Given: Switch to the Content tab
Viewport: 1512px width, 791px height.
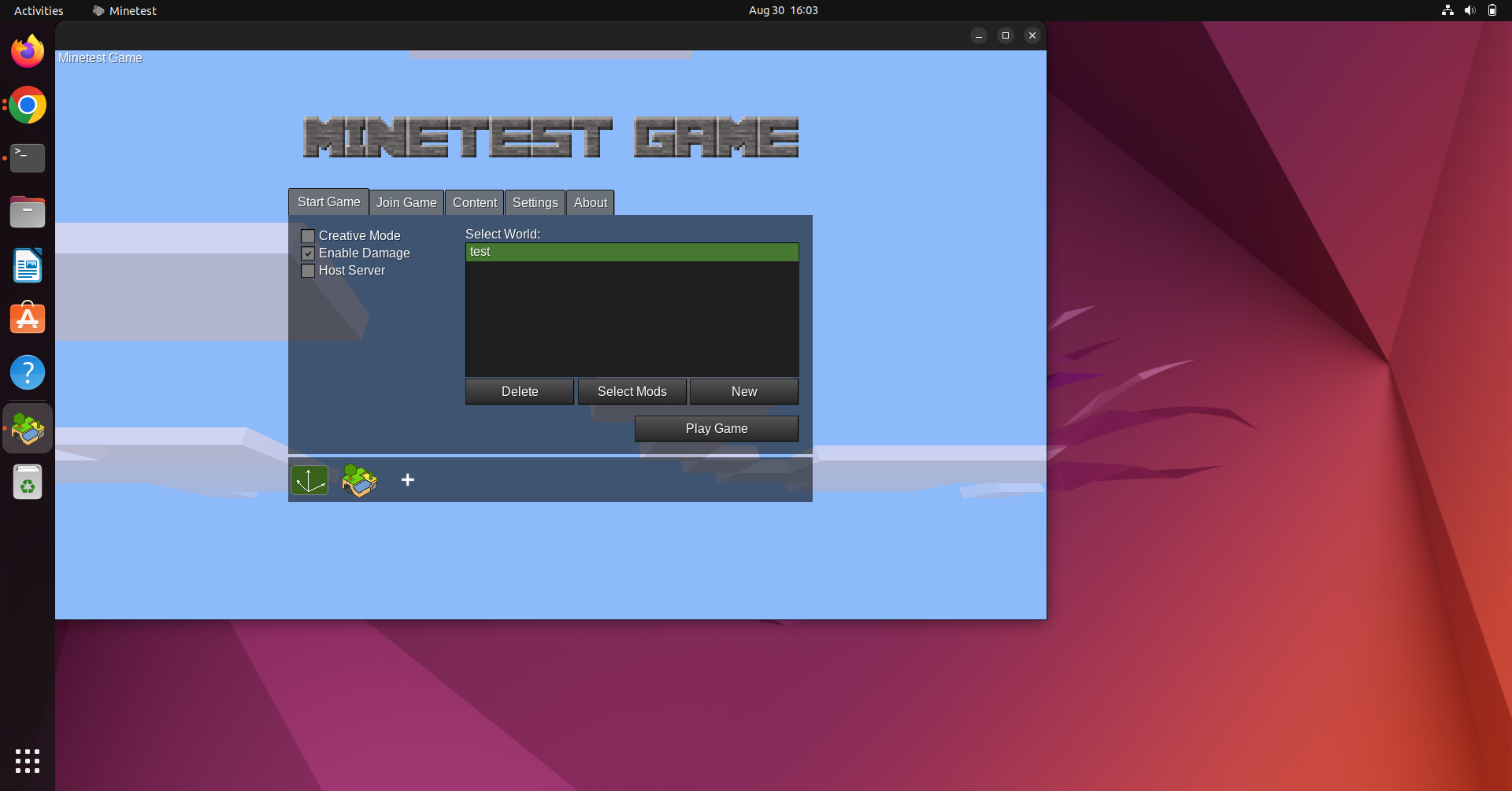Looking at the screenshot, I should 474,202.
